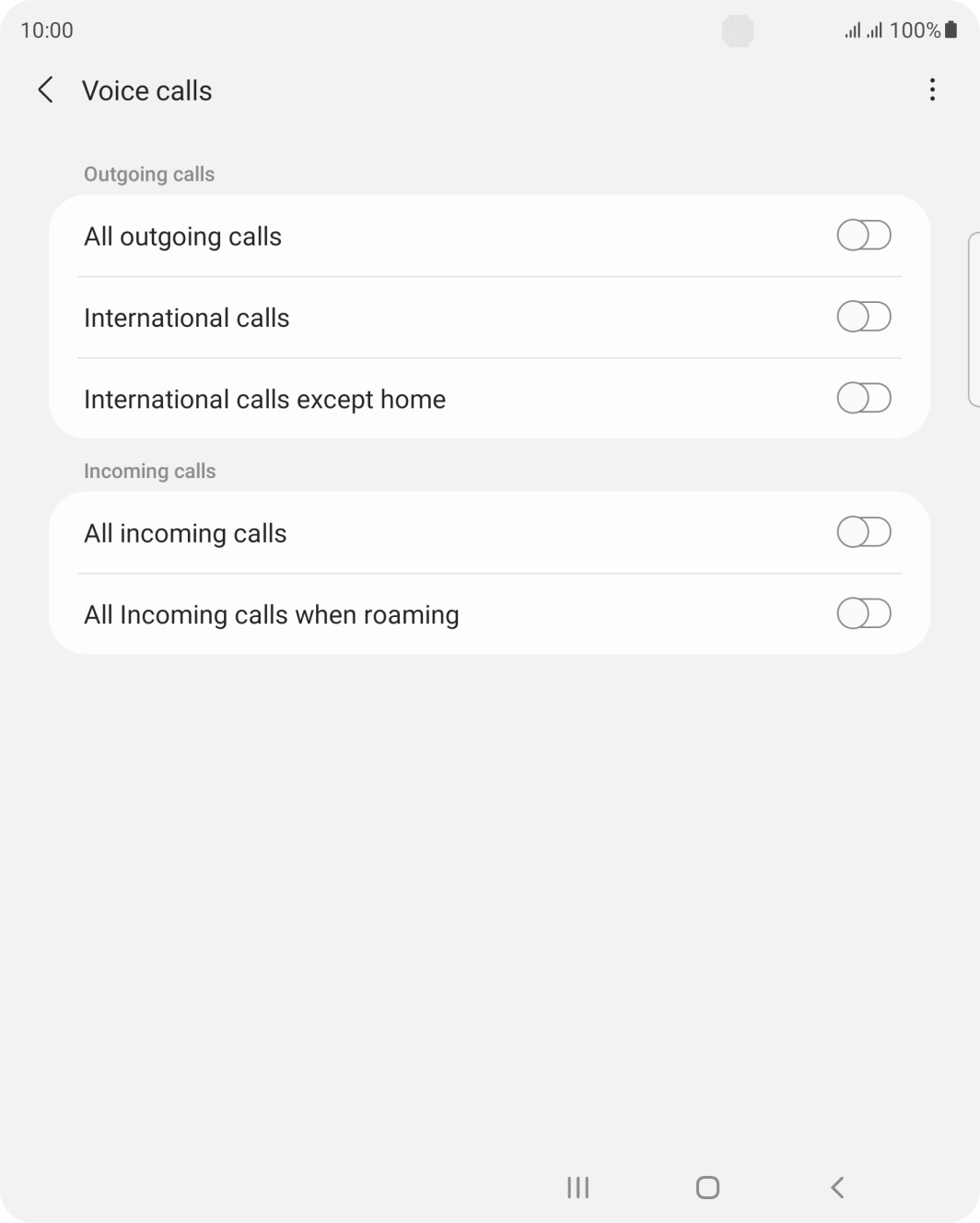Tap the battery icon in the status bar
The height and width of the screenshot is (1223, 980).
coord(951,29)
